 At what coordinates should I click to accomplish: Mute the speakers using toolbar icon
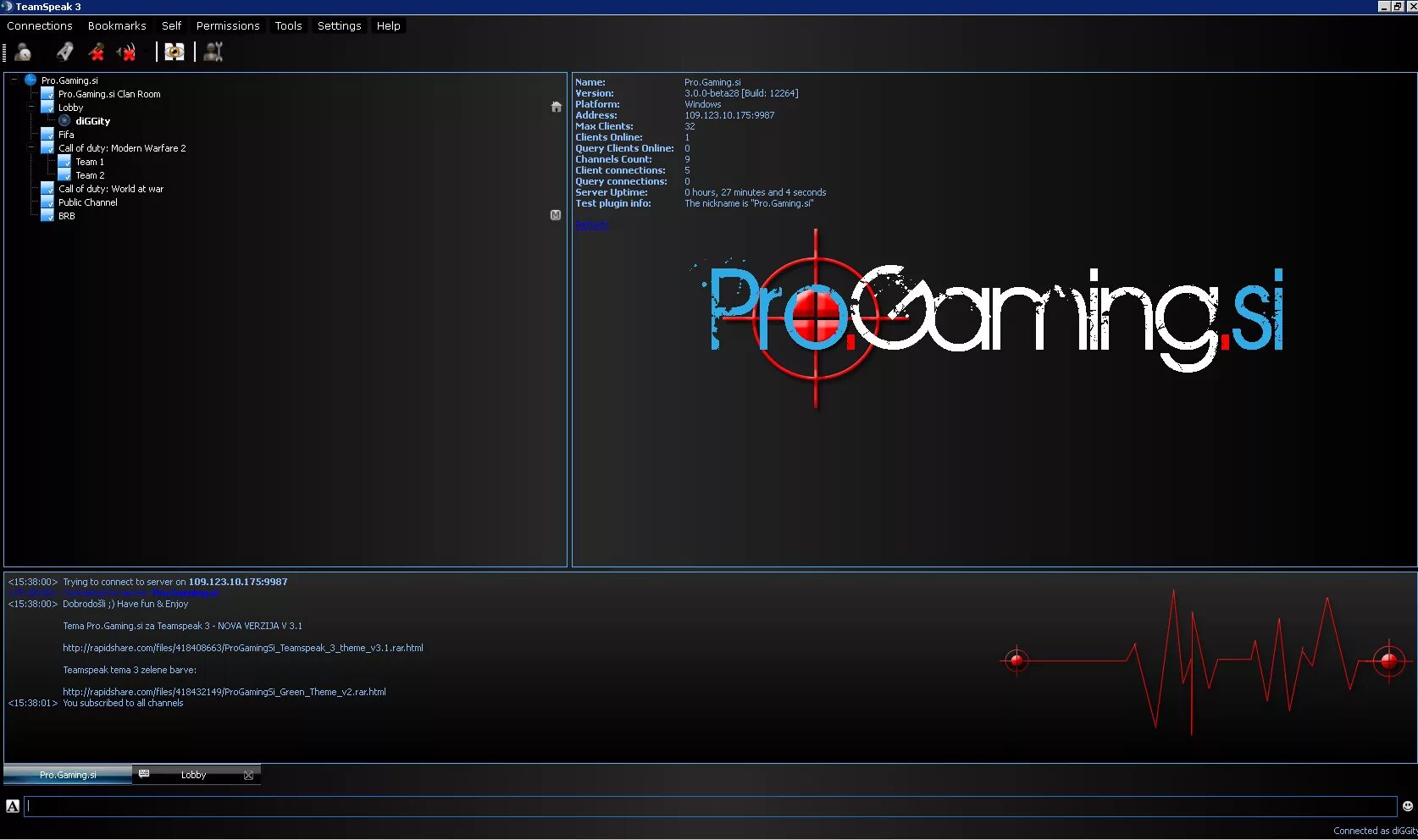(127, 52)
